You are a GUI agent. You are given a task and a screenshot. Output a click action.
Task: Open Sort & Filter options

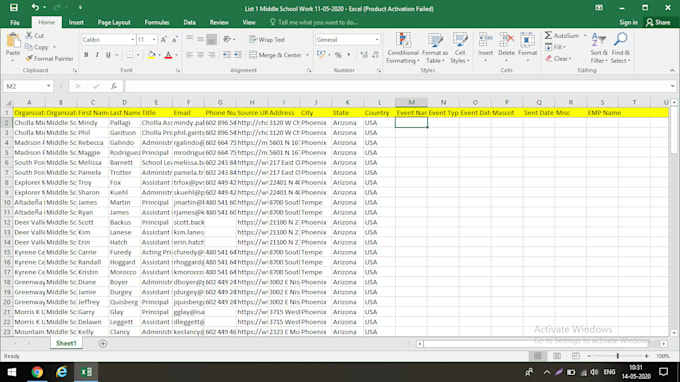599,48
